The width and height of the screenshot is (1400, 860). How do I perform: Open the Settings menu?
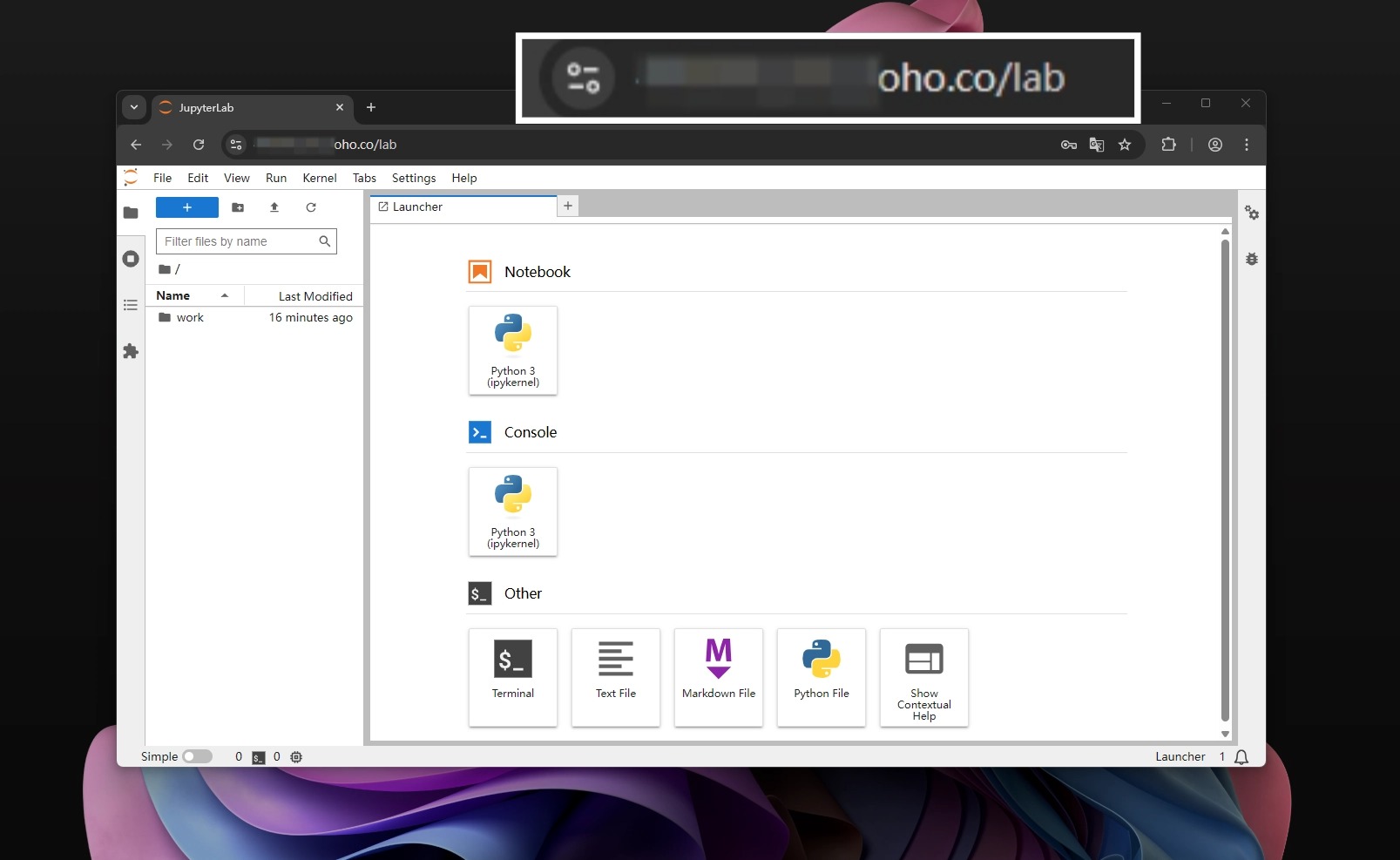tap(414, 178)
